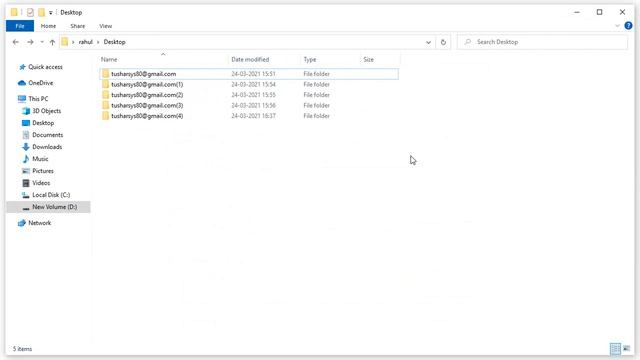
Task: Click the Search Desktop field
Action: [543, 42]
